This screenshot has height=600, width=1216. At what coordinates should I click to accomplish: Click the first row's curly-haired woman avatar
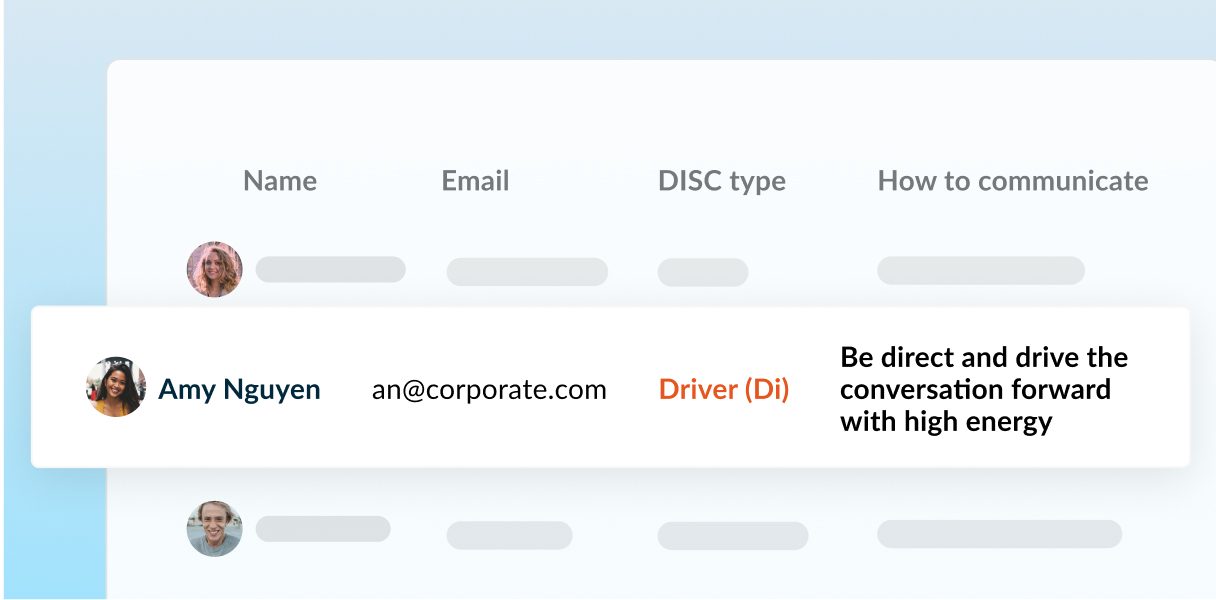(x=215, y=269)
